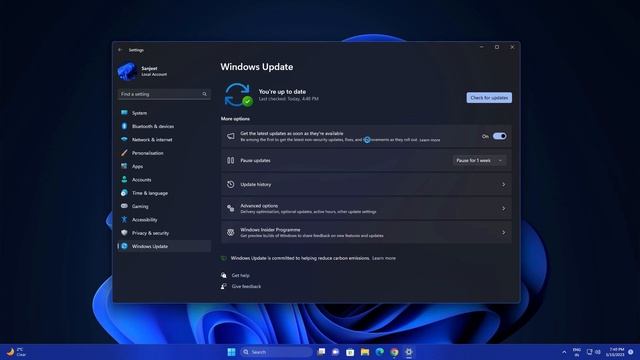Click Learn more link beside carbon emissions
The image size is (640, 360).
click(x=384, y=258)
